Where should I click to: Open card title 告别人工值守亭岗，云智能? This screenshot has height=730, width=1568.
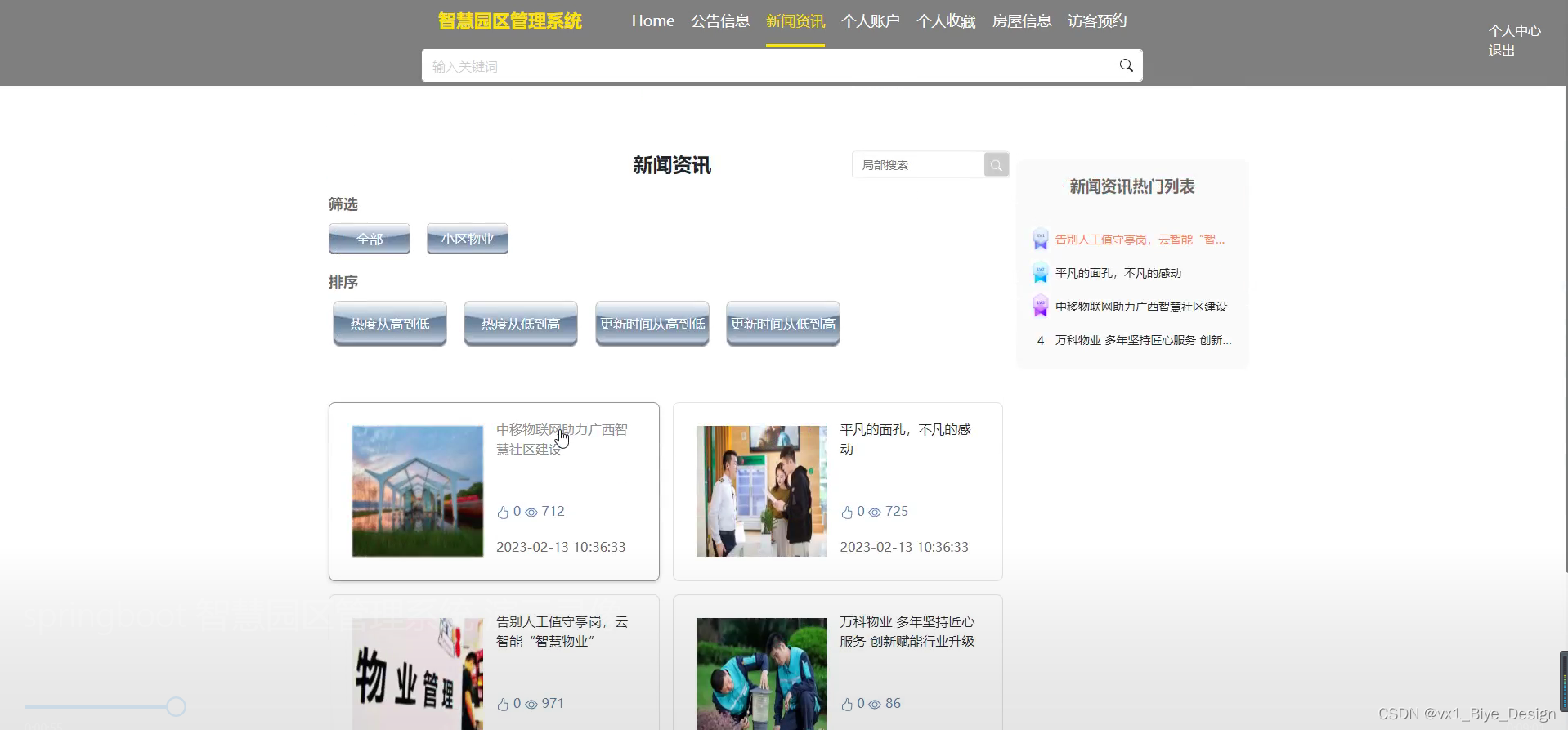(x=562, y=631)
